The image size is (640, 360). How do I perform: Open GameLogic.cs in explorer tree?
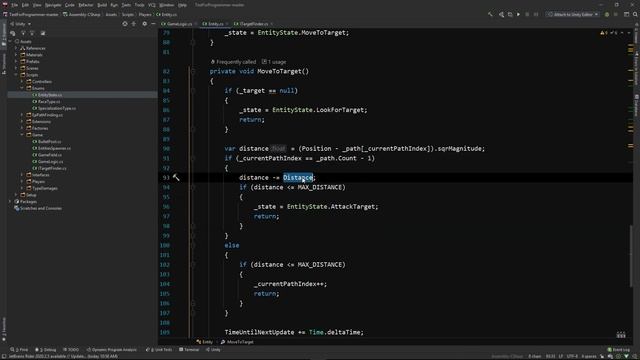coord(50,162)
